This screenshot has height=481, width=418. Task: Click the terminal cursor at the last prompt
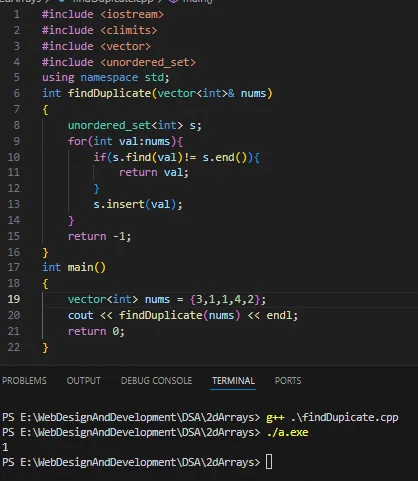[x=269, y=462]
